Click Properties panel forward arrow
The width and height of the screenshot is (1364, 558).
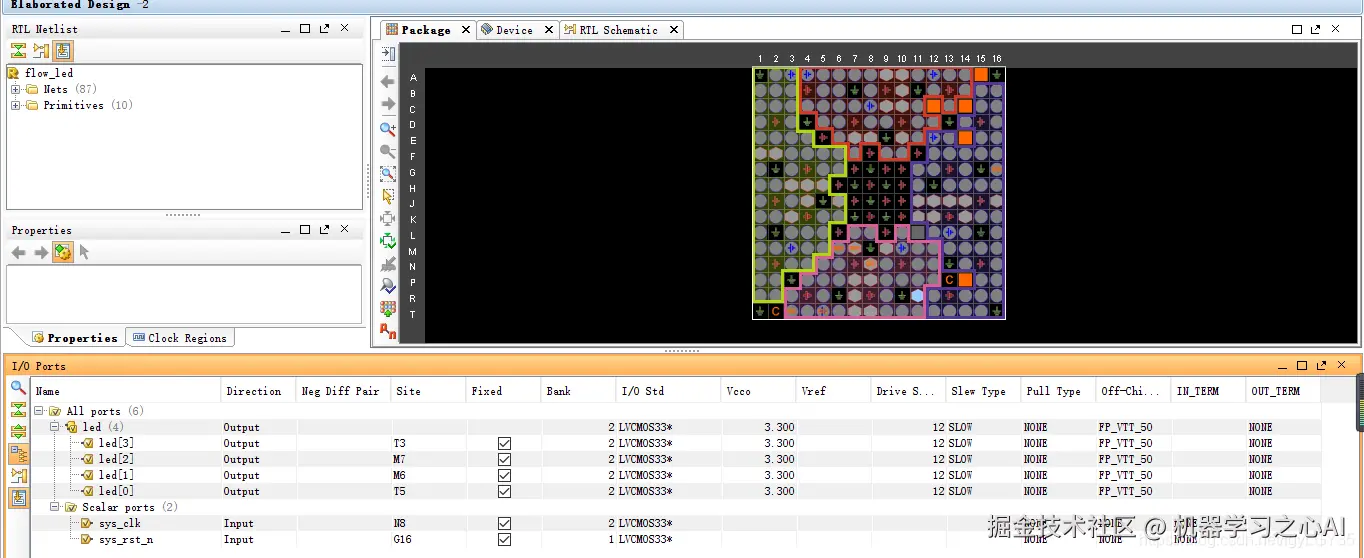pos(41,252)
